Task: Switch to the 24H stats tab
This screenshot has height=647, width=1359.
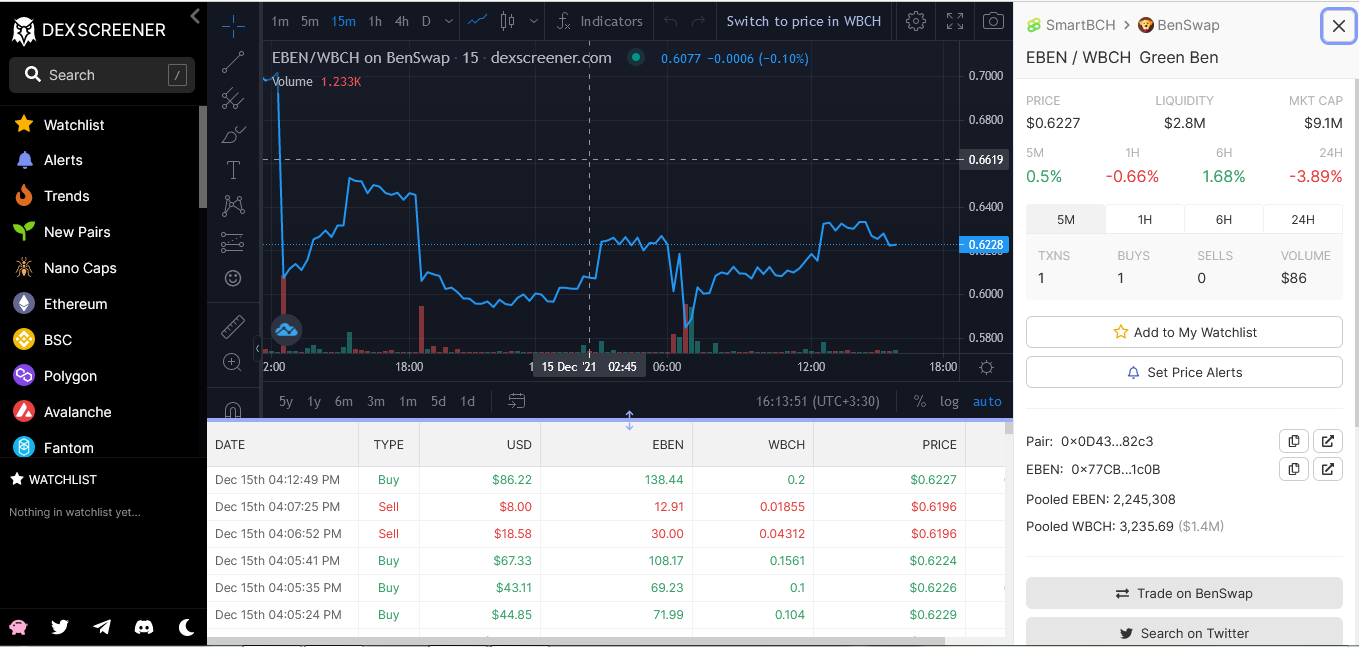Action: point(1303,219)
